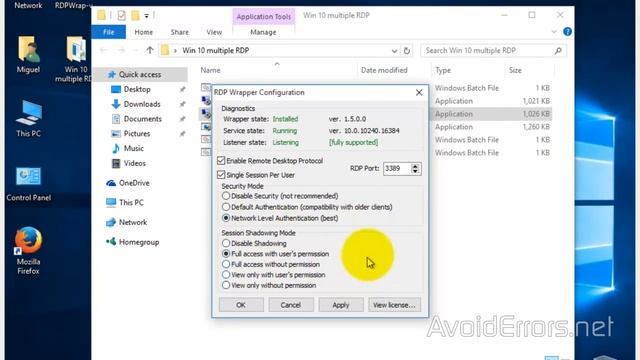The image size is (640, 360).
Task: Close the RDP Wrapper Configuration dialog
Action: click(419, 93)
